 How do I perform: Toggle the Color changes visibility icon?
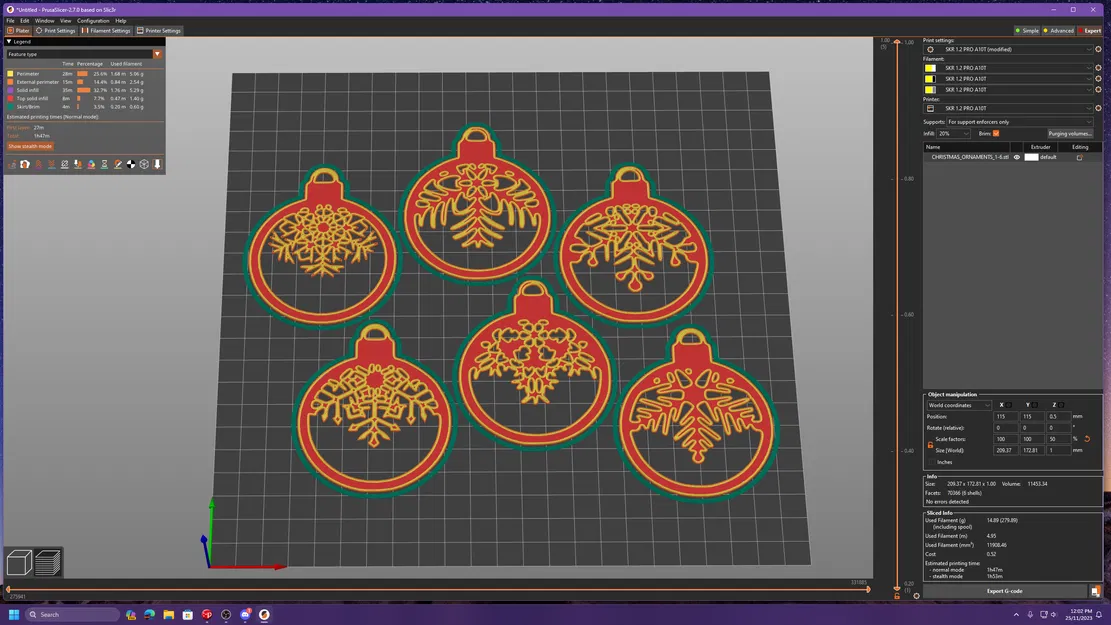91,164
